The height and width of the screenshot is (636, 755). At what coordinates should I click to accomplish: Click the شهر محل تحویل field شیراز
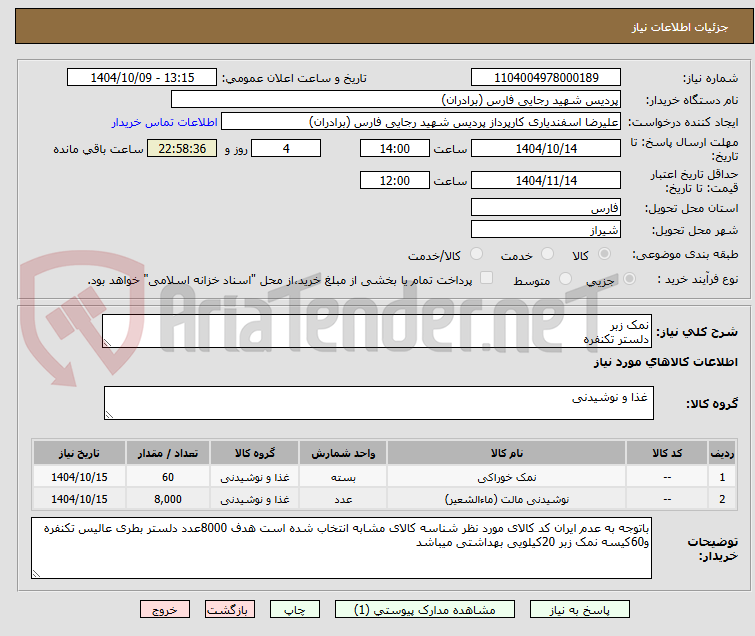[546, 230]
